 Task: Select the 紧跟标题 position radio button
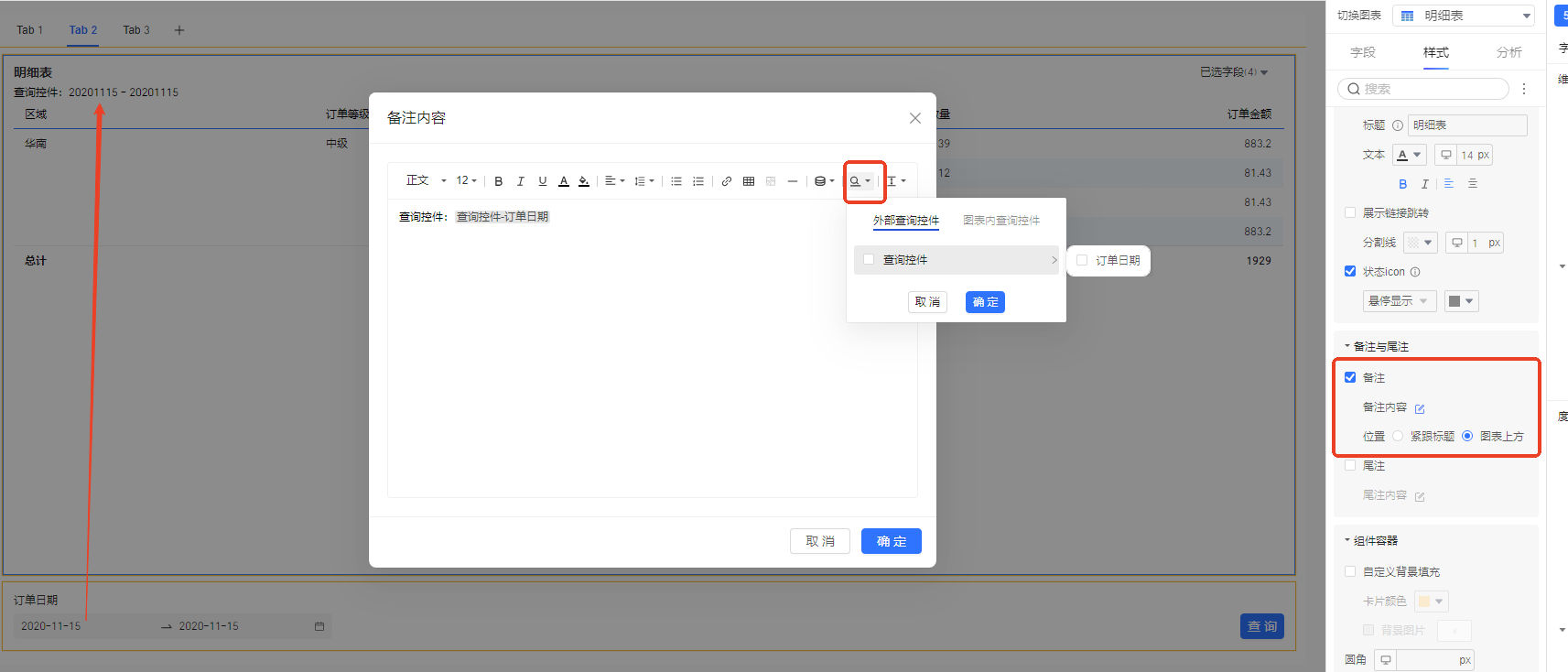[x=1398, y=437]
